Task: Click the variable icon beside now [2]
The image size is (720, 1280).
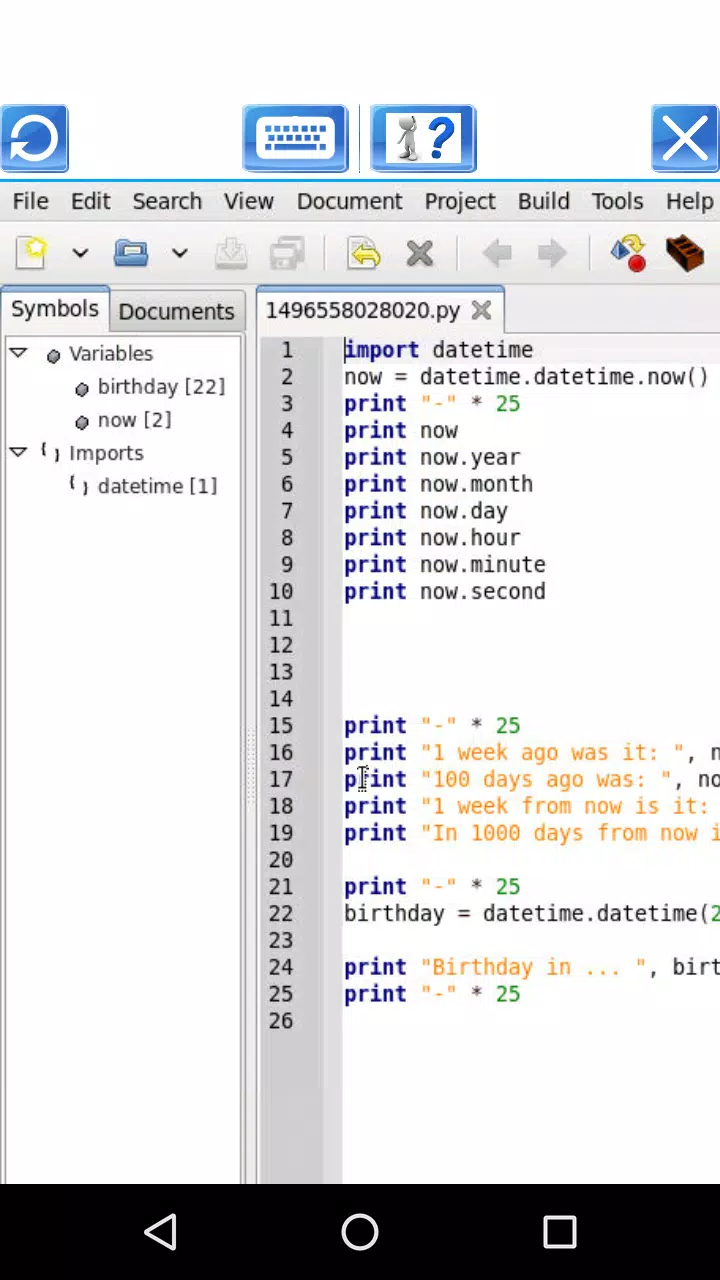Action: point(82,422)
